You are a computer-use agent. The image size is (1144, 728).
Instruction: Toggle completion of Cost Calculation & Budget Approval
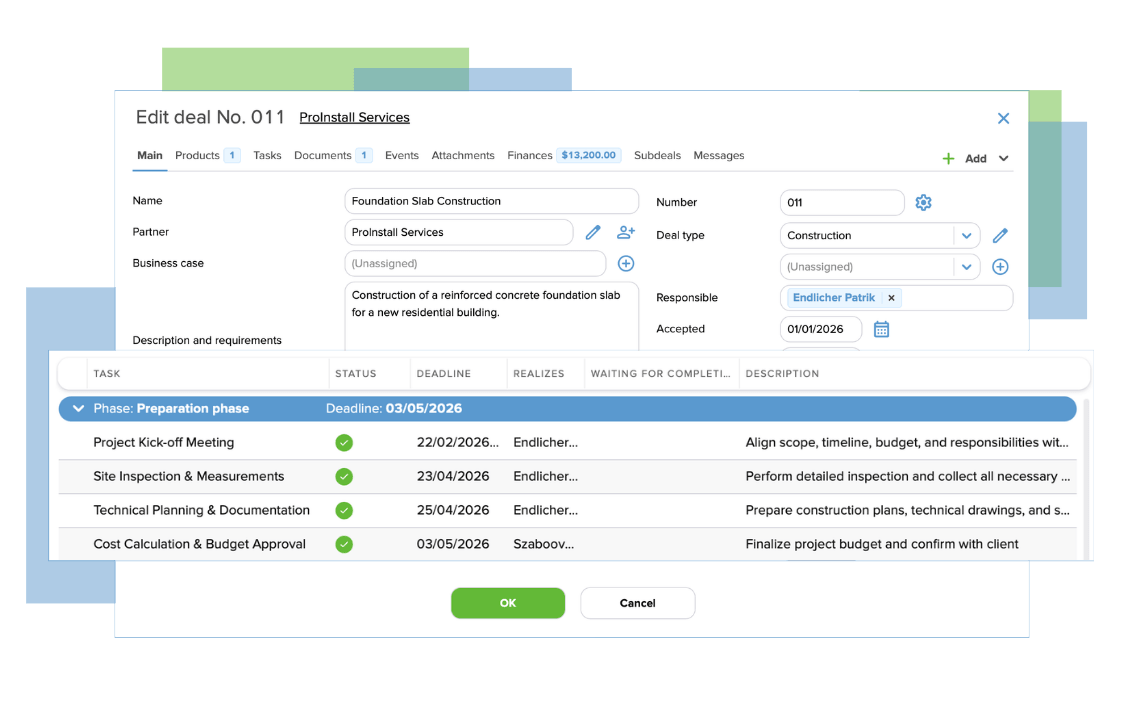tap(344, 544)
